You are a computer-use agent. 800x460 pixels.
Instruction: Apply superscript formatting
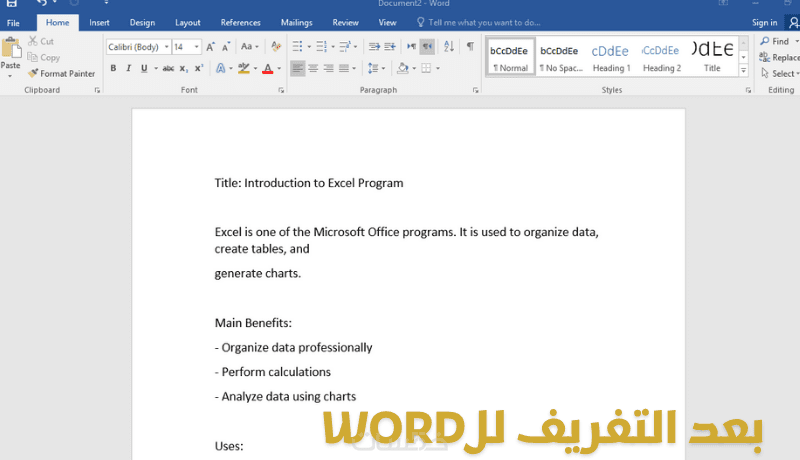(199, 68)
